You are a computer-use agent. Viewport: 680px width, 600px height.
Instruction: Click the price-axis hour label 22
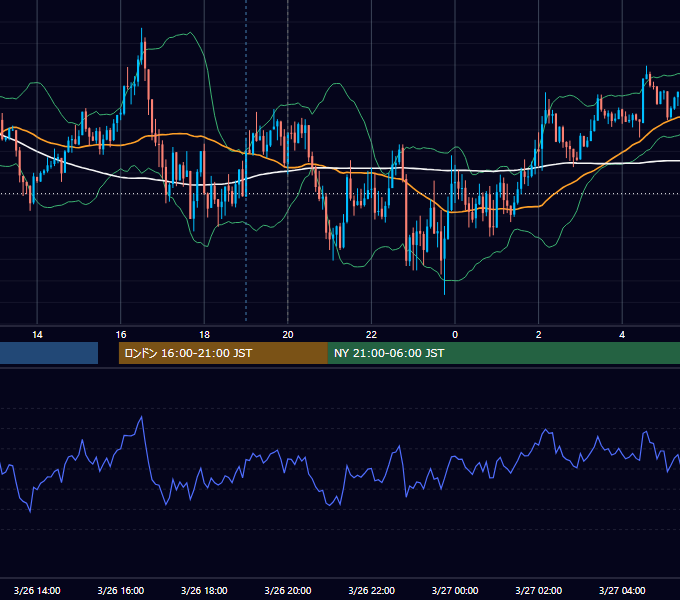click(x=371, y=335)
